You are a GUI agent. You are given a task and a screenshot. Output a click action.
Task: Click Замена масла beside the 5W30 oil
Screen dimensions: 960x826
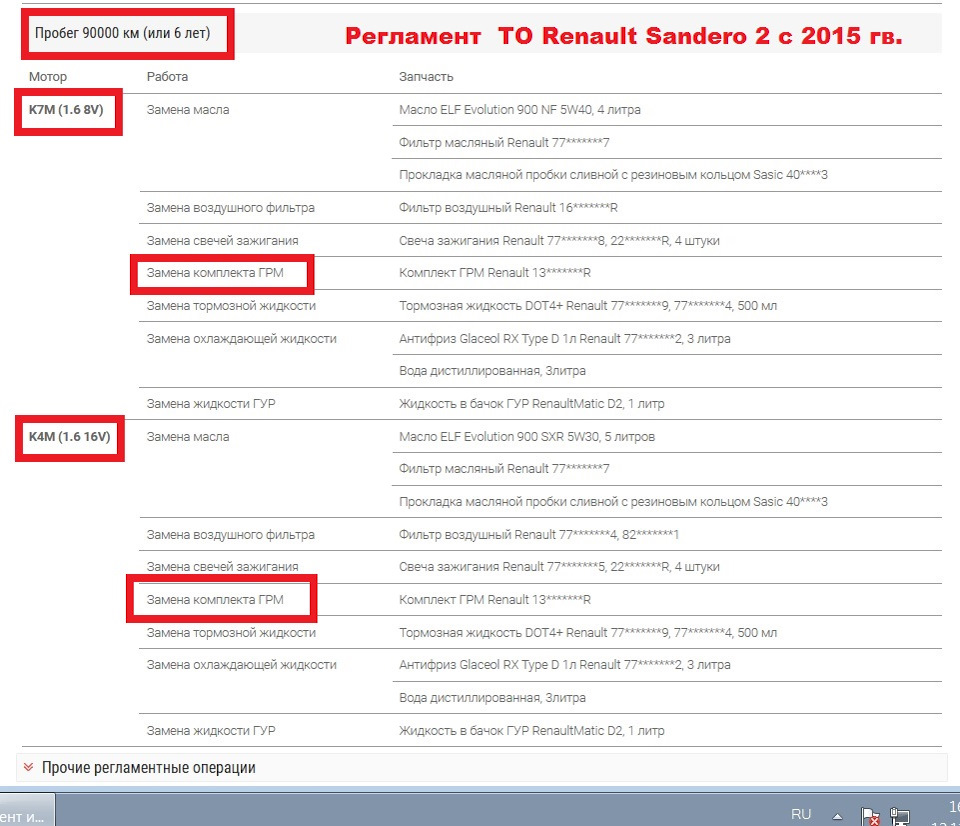click(x=188, y=437)
